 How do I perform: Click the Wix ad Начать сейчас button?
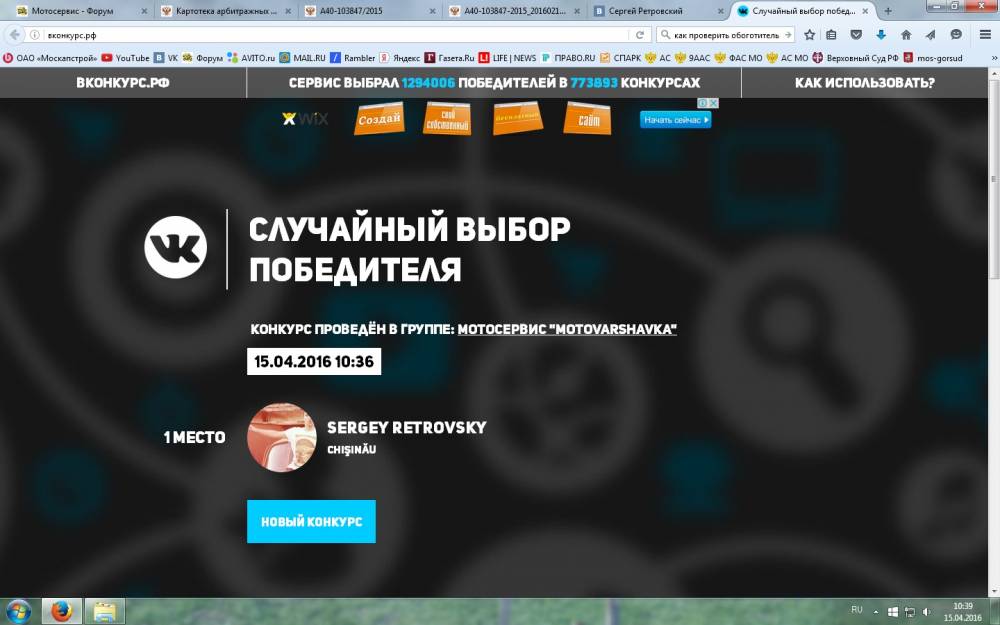675,120
